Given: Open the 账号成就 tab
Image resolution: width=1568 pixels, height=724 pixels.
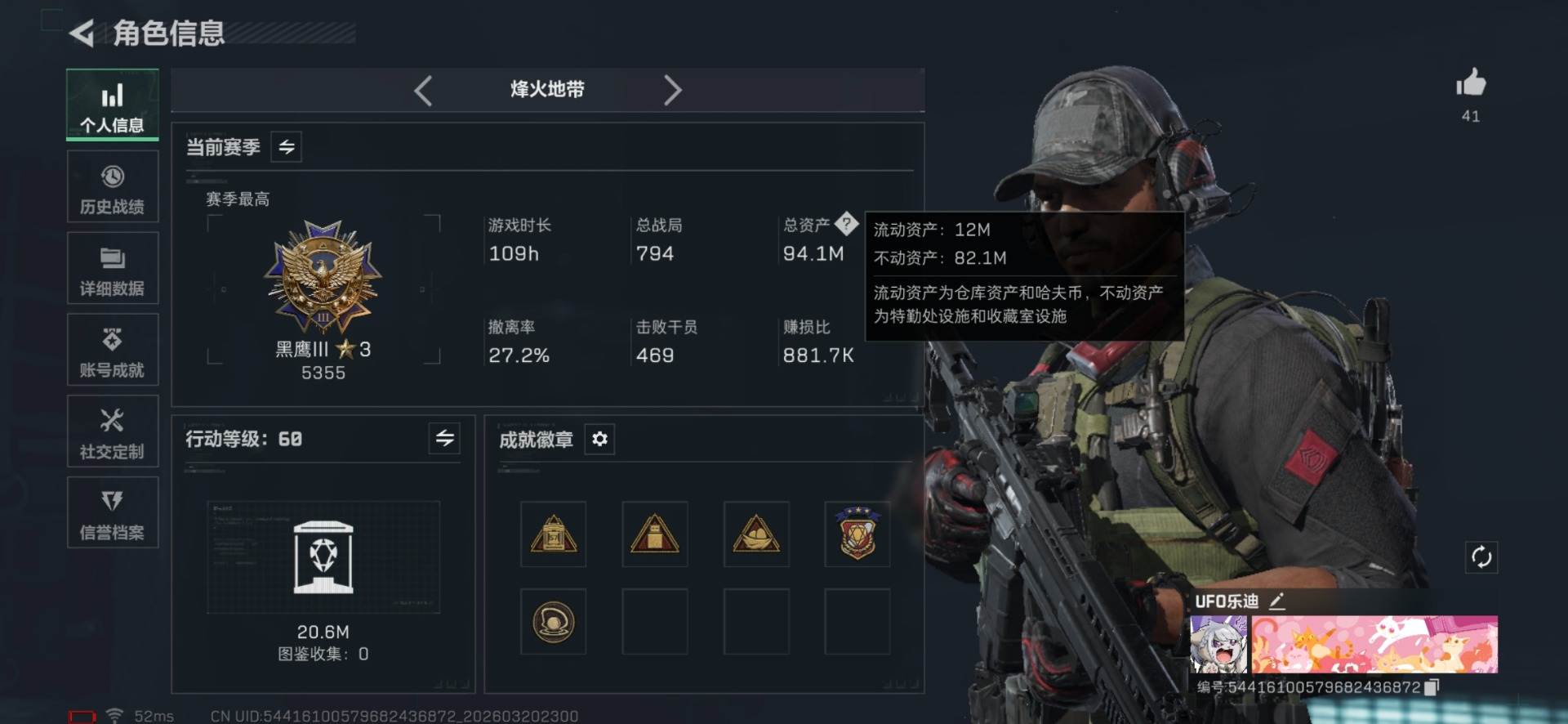Looking at the screenshot, I should coord(113,351).
